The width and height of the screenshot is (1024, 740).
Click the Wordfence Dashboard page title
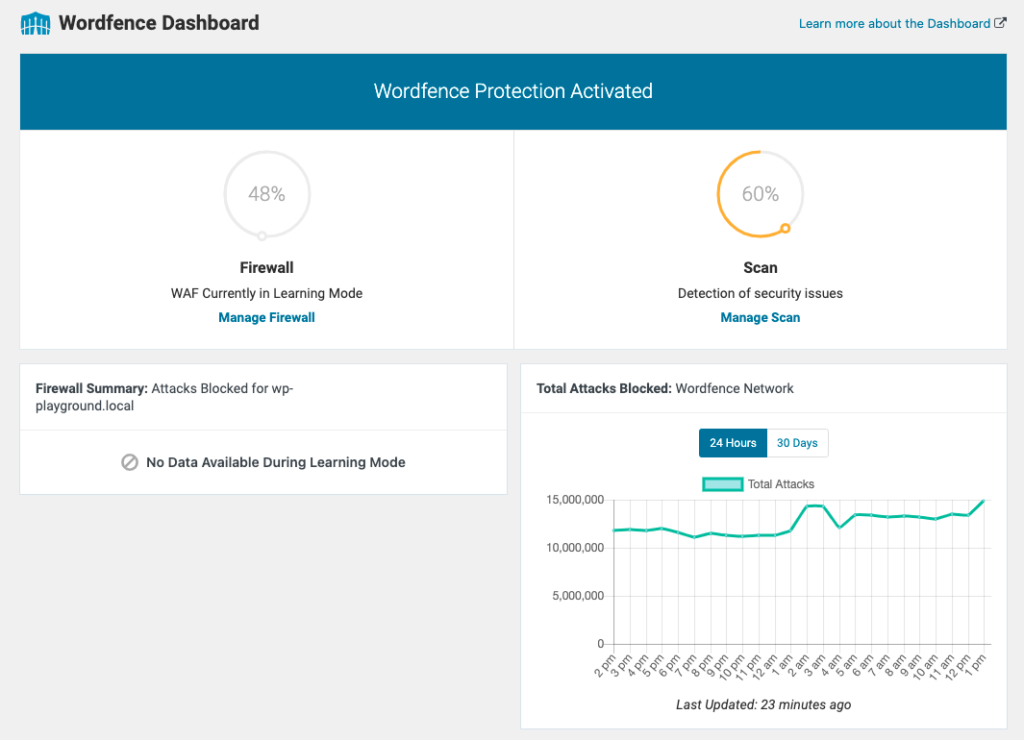[159, 23]
